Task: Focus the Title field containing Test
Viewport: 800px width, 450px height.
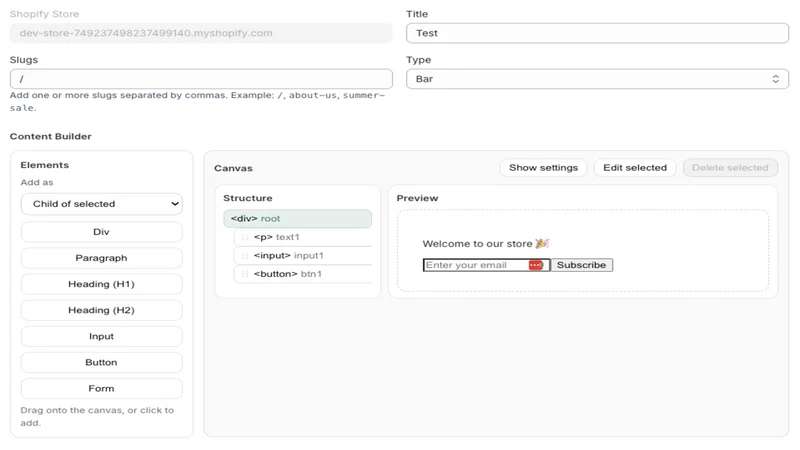Action: pyautogui.click(x=597, y=33)
